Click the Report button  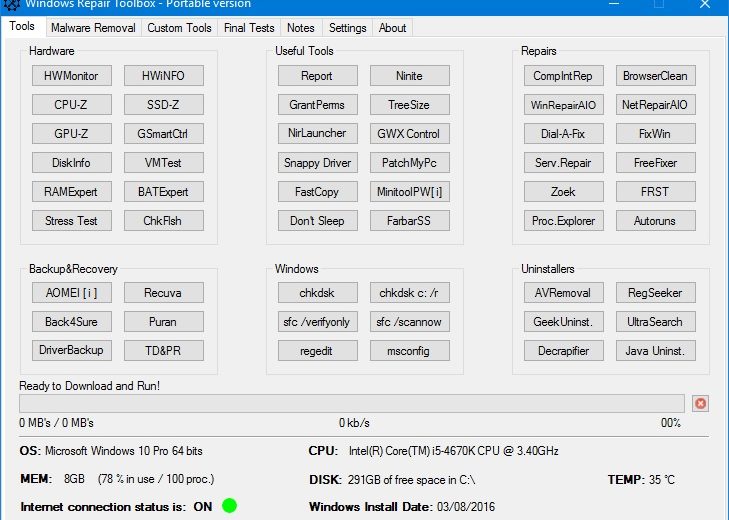click(318, 76)
